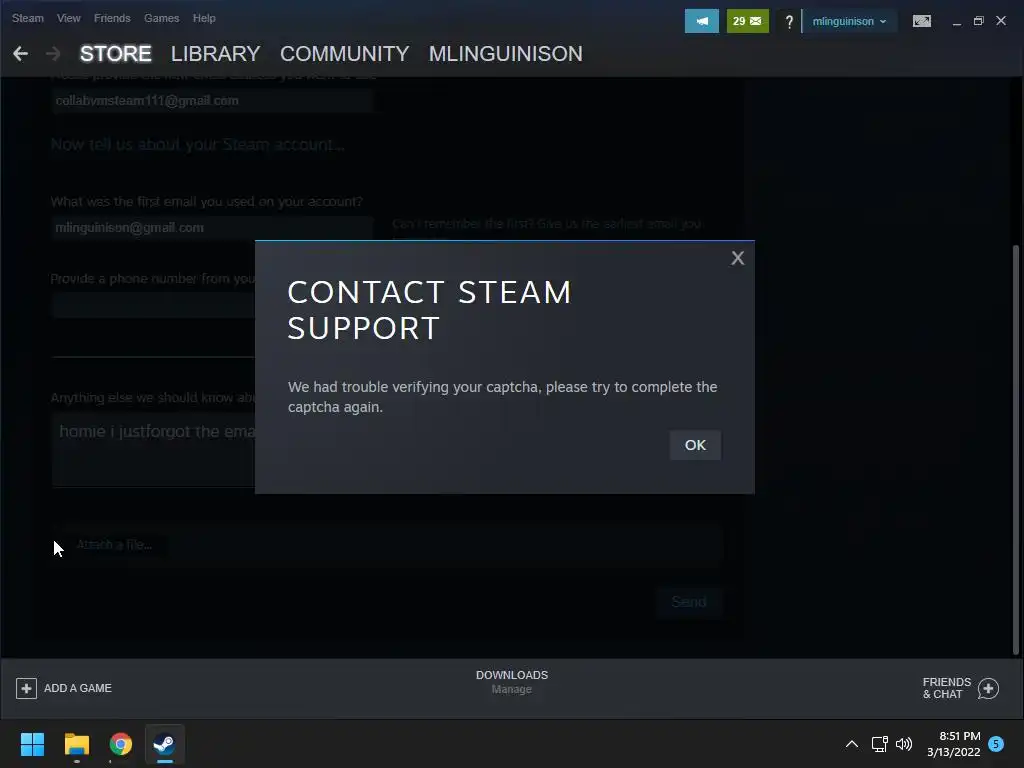Click the first email field mlinguinison@gmail.com
Viewport: 1024px width, 768px height.
click(212, 227)
